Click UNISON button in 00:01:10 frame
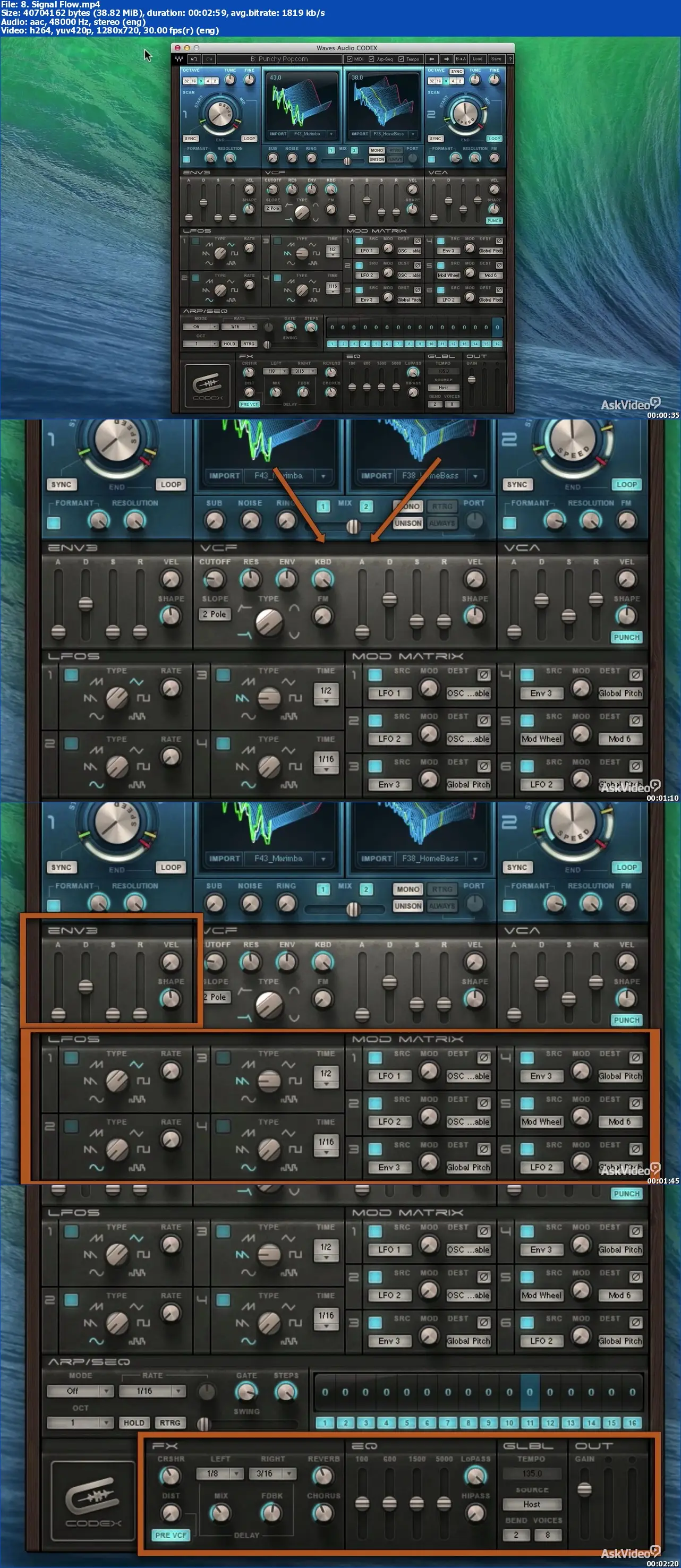 point(407,523)
